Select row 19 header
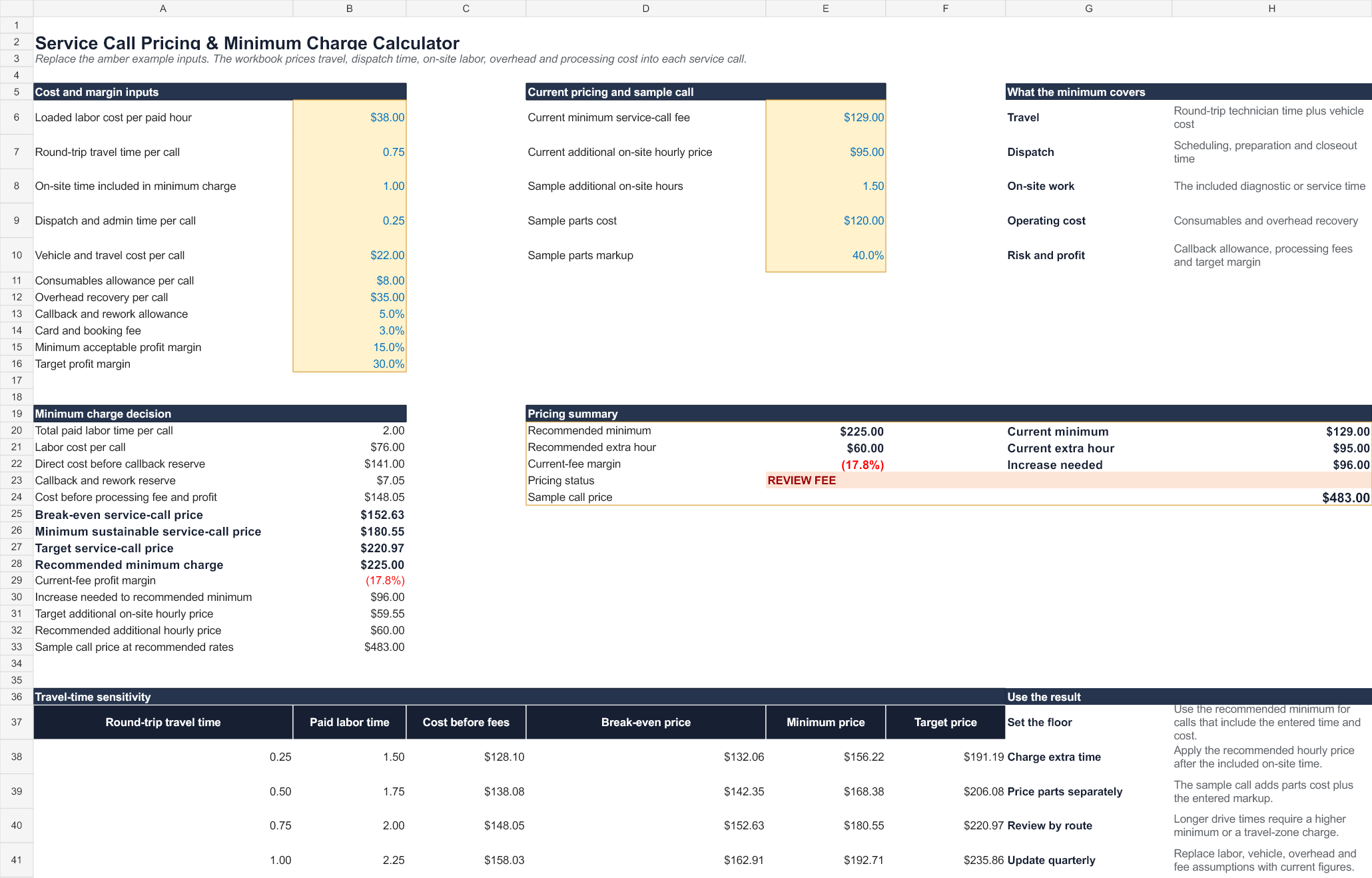This screenshot has height=878, width=1372. (17, 414)
